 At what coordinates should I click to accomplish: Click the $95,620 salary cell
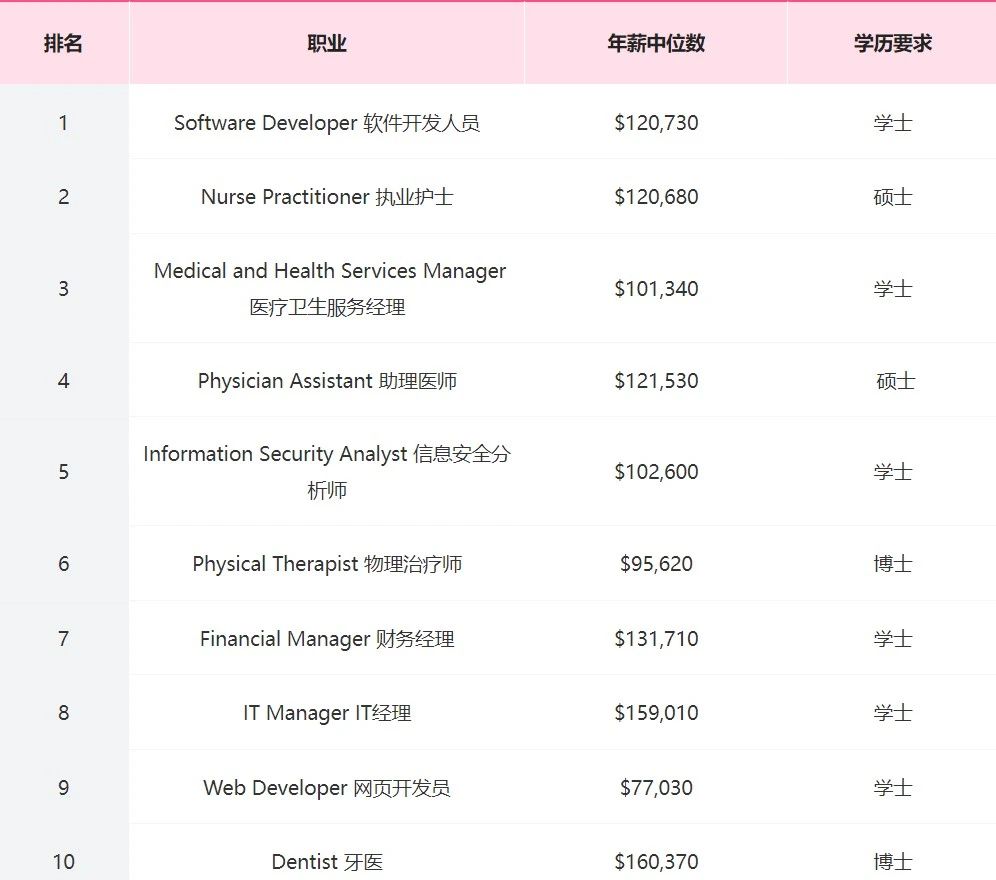coord(656,564)
